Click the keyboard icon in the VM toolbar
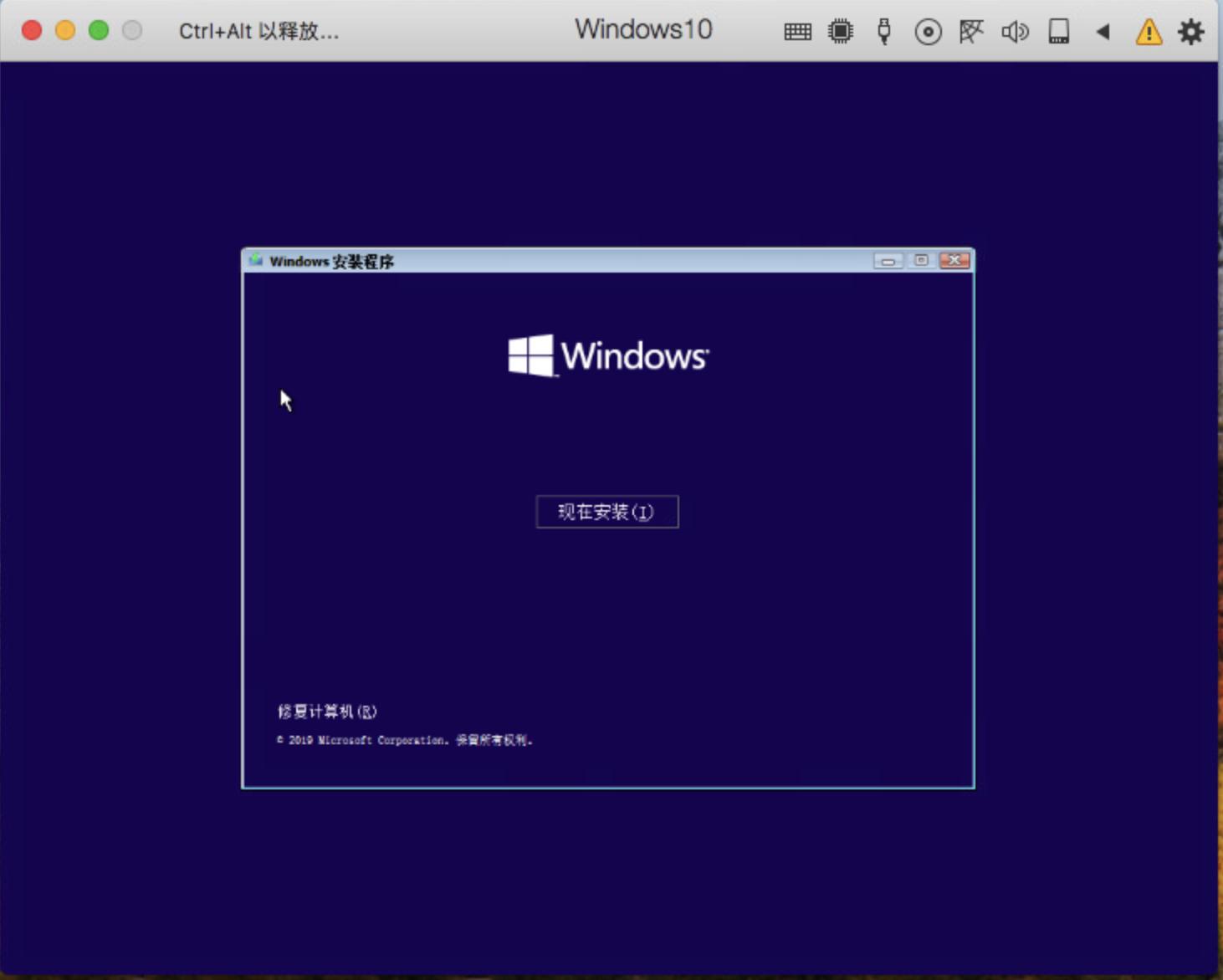 point(796,32)
